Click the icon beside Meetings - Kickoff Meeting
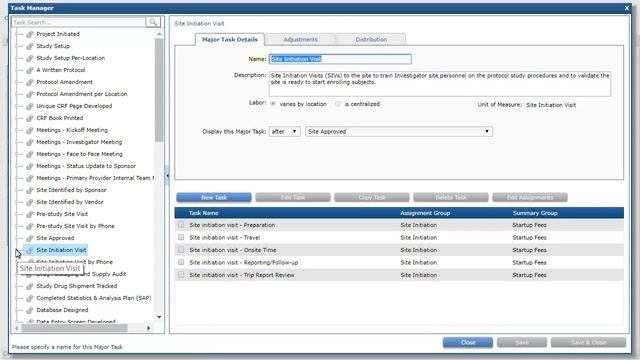This screenshot has width=640, height=360. tap(29, 130)
